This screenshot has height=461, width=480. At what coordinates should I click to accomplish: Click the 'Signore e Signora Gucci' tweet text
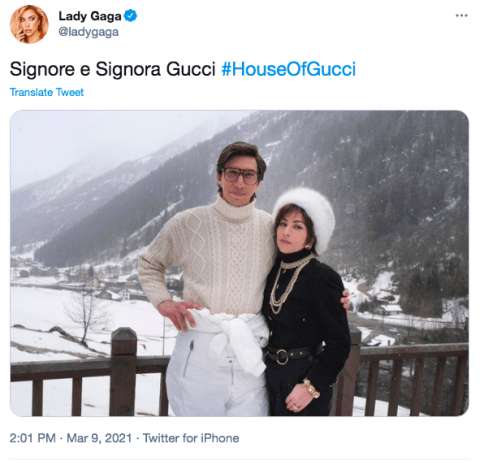coord(112,69)
